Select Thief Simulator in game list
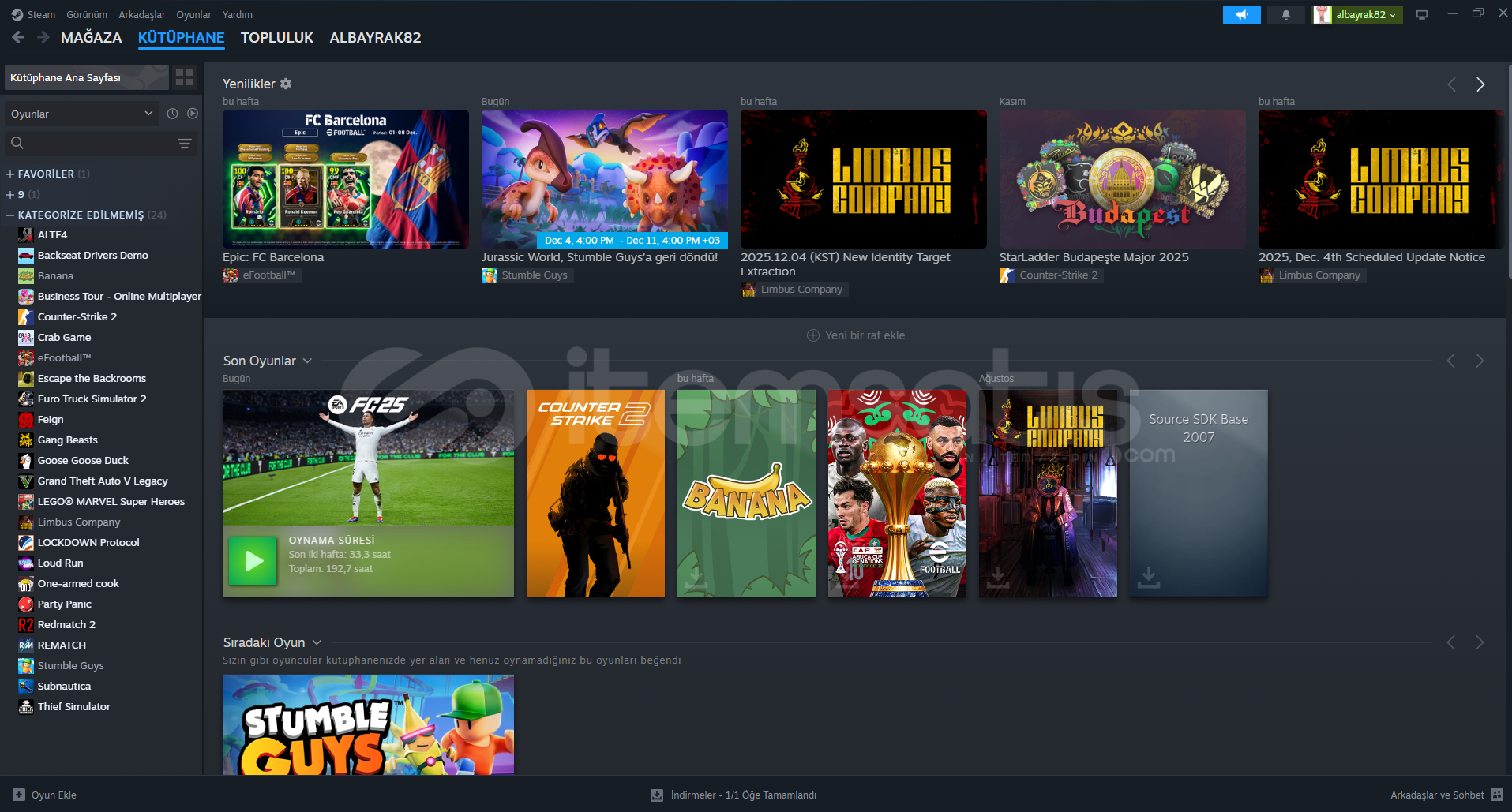Image resolution: width=1512 pixels, height=812 pixels. tap(74, 707)
